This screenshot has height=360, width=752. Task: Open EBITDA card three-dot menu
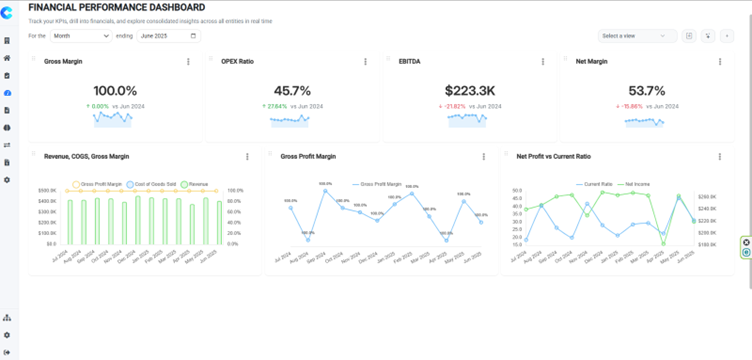[x=543, y=62]
